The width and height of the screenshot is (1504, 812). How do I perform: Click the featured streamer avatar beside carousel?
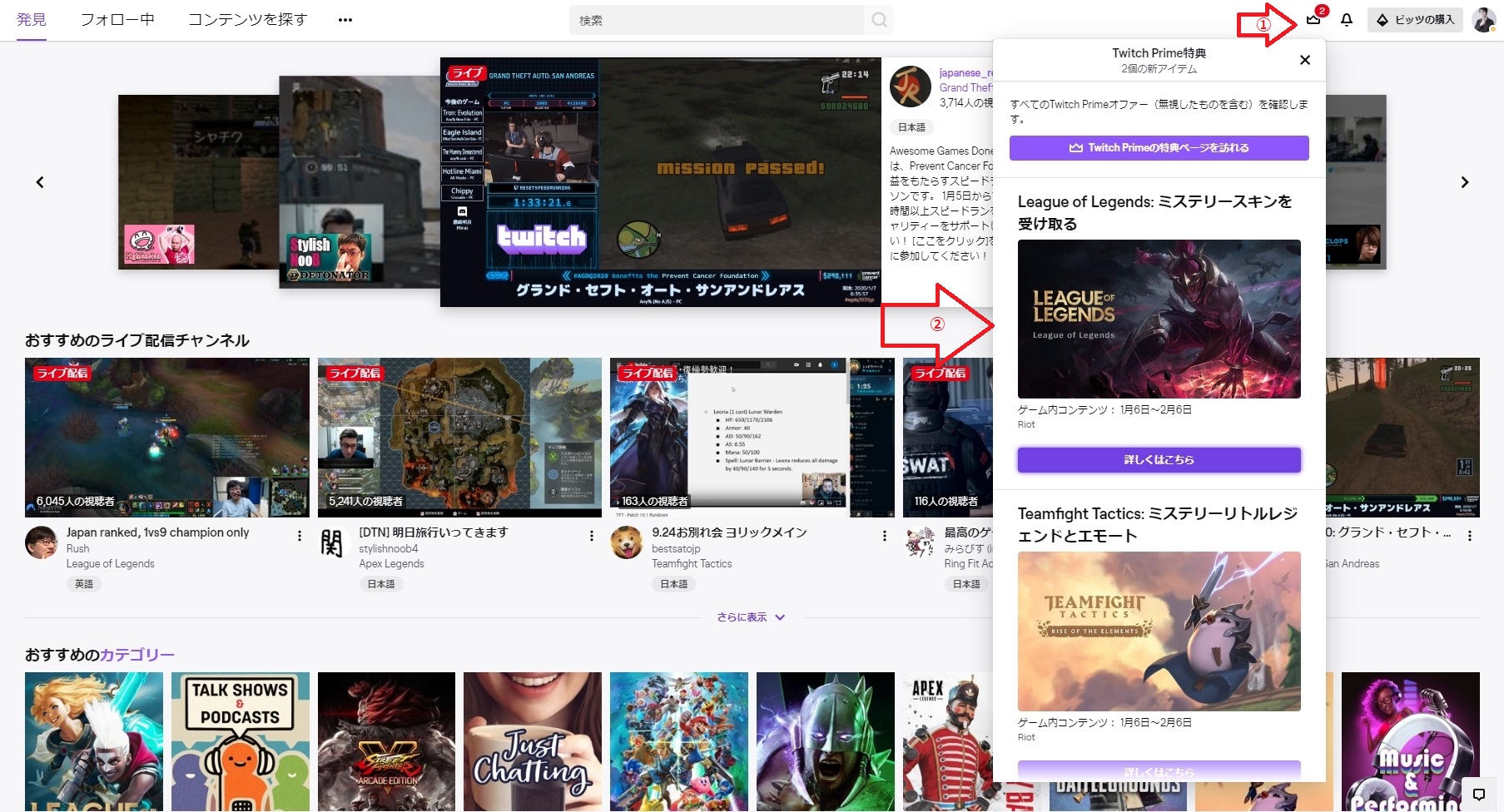(911, 87)
